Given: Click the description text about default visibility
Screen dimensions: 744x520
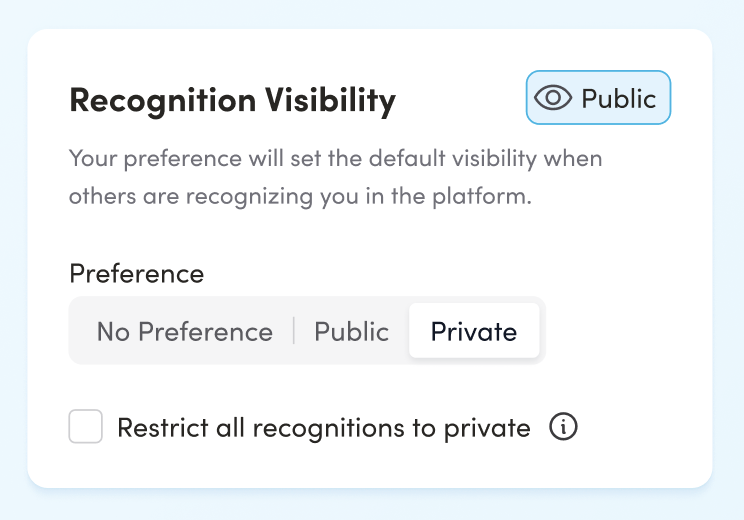Looking at the screenshot, I should click(335, 159).
